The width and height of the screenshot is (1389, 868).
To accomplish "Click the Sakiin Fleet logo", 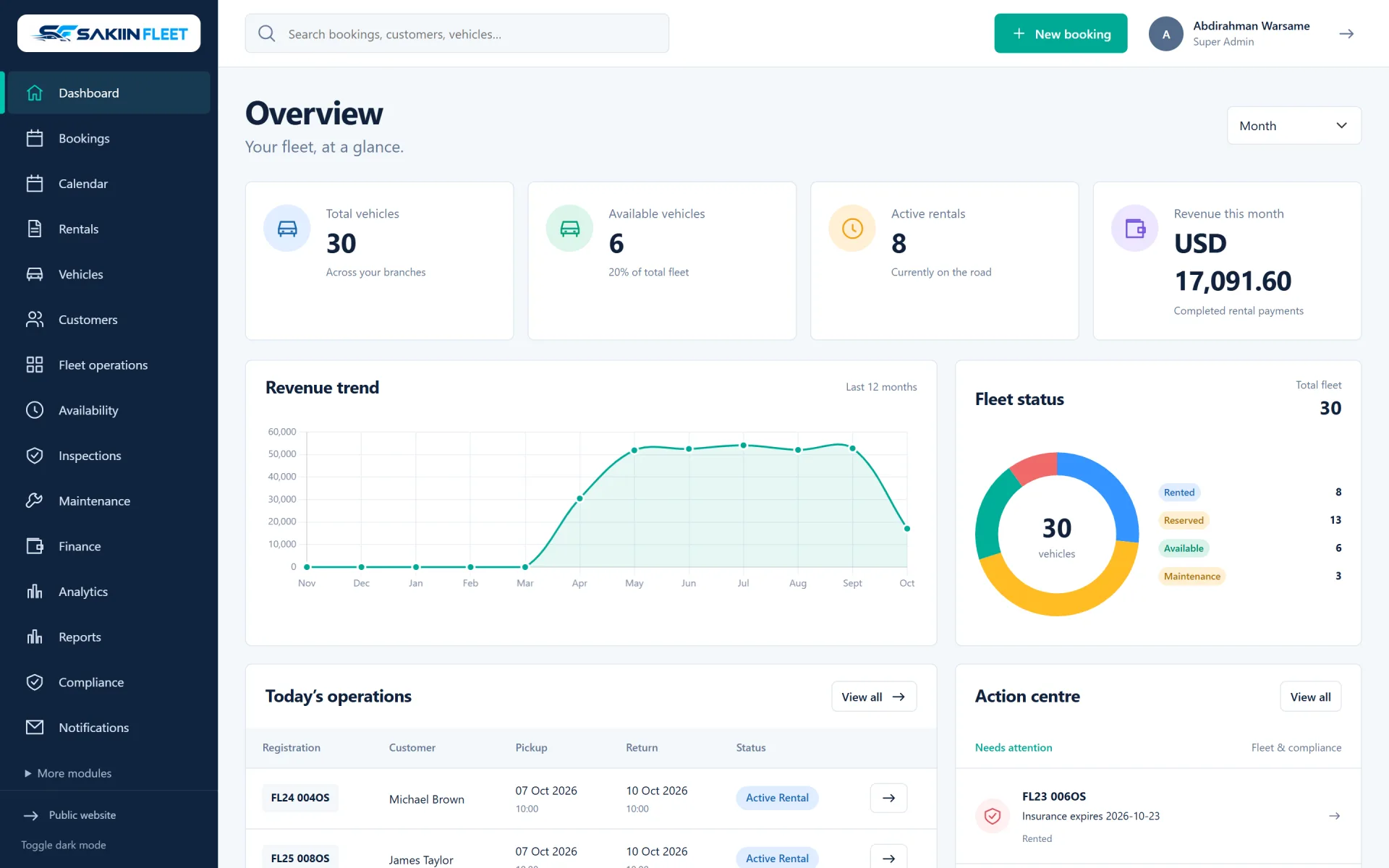I will [x=109, y=33].
